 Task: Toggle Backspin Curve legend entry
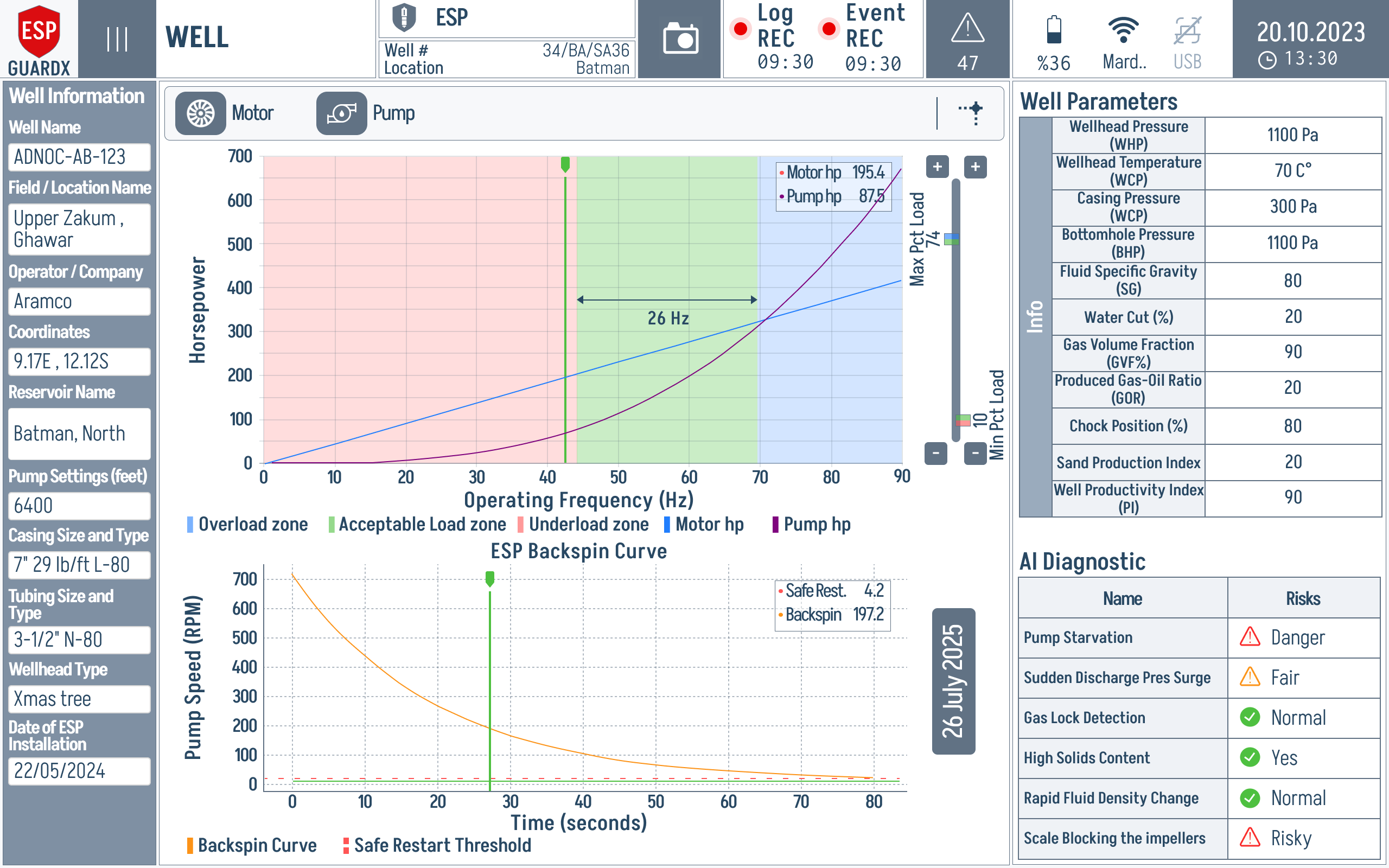coord(251,846)
